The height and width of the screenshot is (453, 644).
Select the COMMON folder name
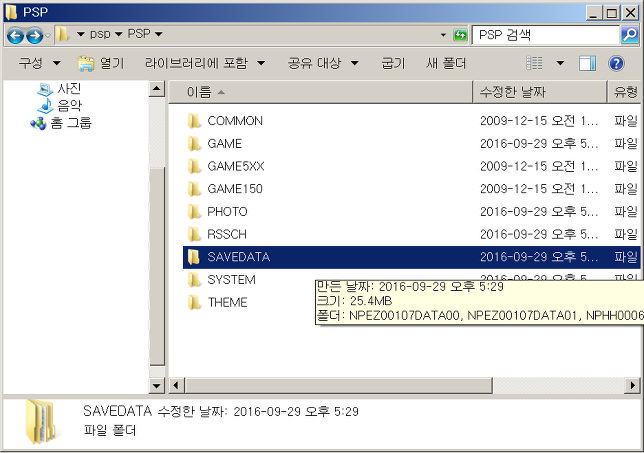[235, 121]
